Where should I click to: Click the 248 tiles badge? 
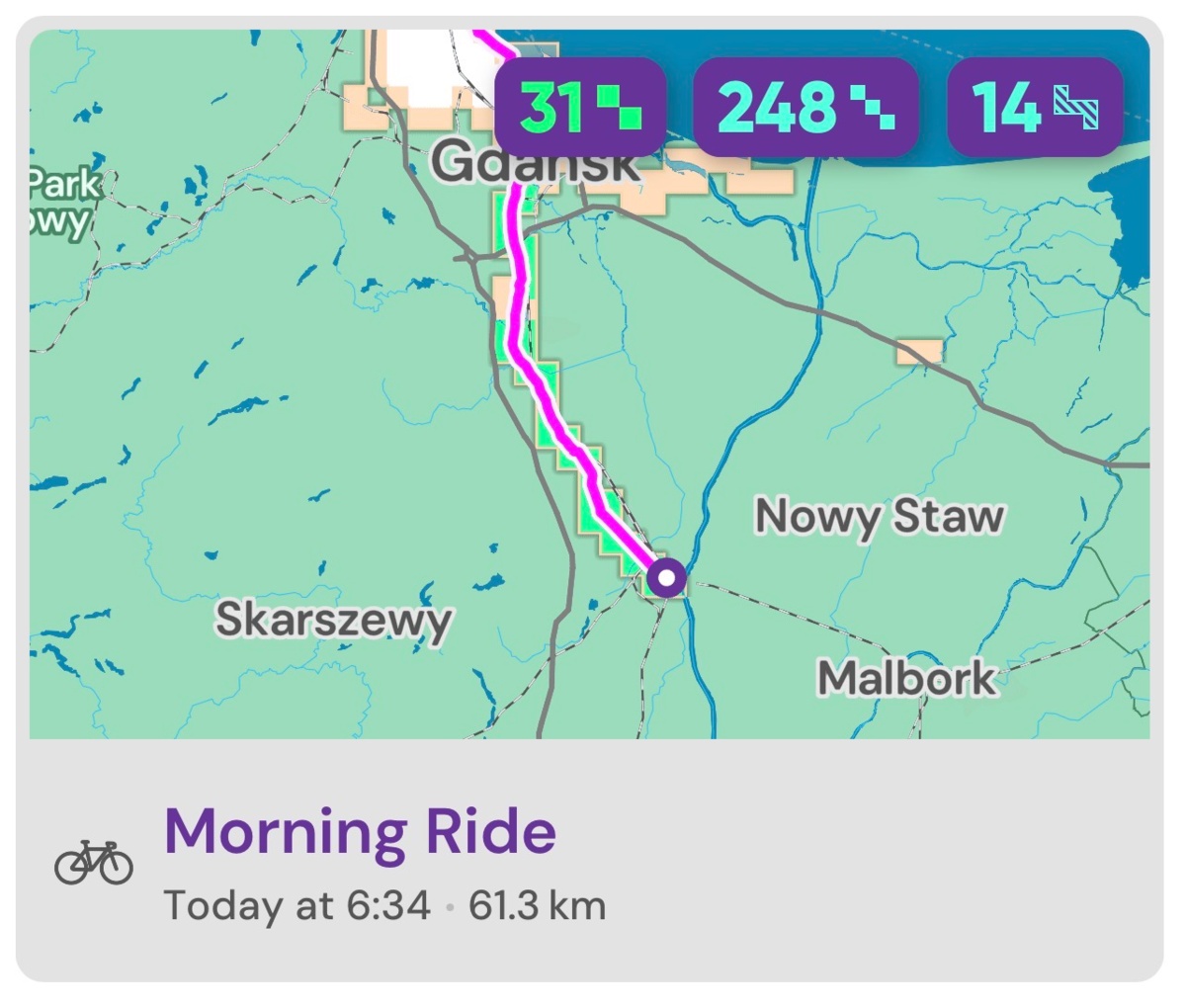(805, 108)
